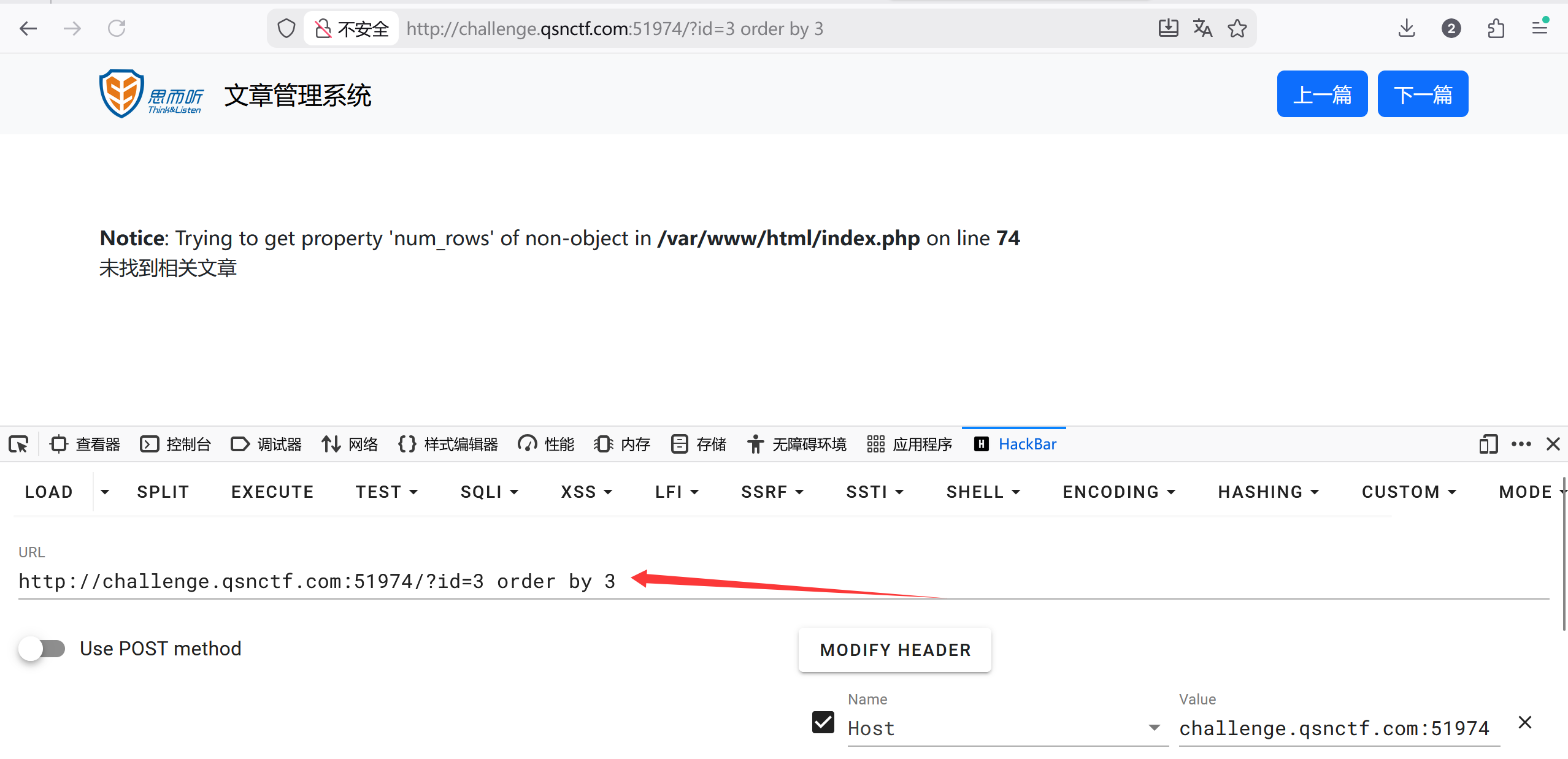This screenshot has width=1568, height=759.
Task: Toggle responsive design mode icon
Action: pos(1488,444)
